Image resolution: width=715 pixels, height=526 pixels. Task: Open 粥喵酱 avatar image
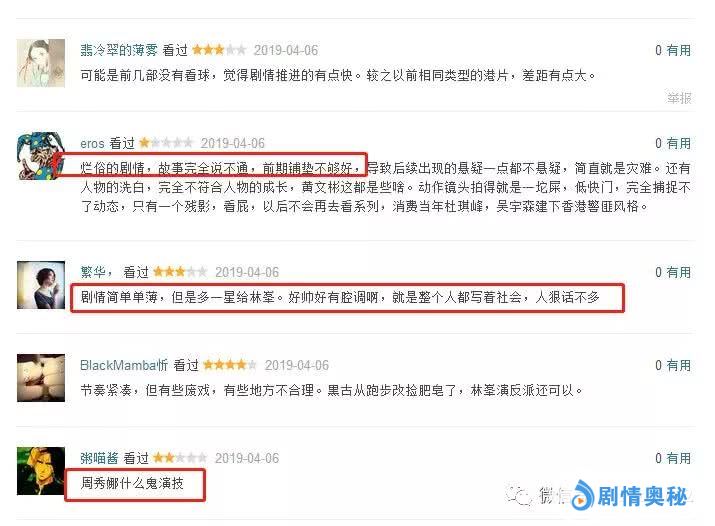pyautogui.click(x=41, y=471)
